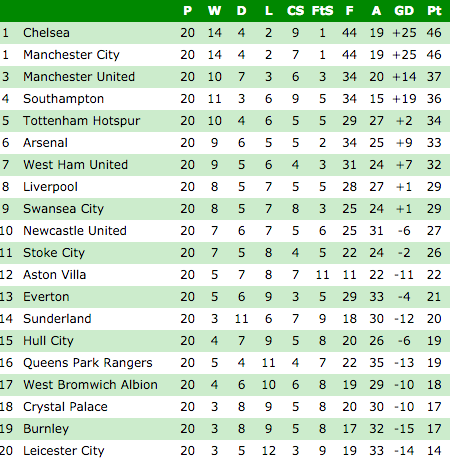Screen dimensions: 450x461
Task: Sort by the GD column header
Action: pos(404,11)
